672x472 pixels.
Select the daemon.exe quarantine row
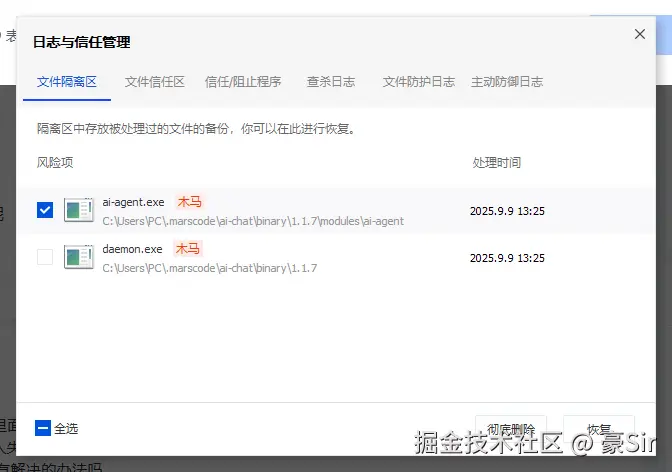(x=300, y=257)
